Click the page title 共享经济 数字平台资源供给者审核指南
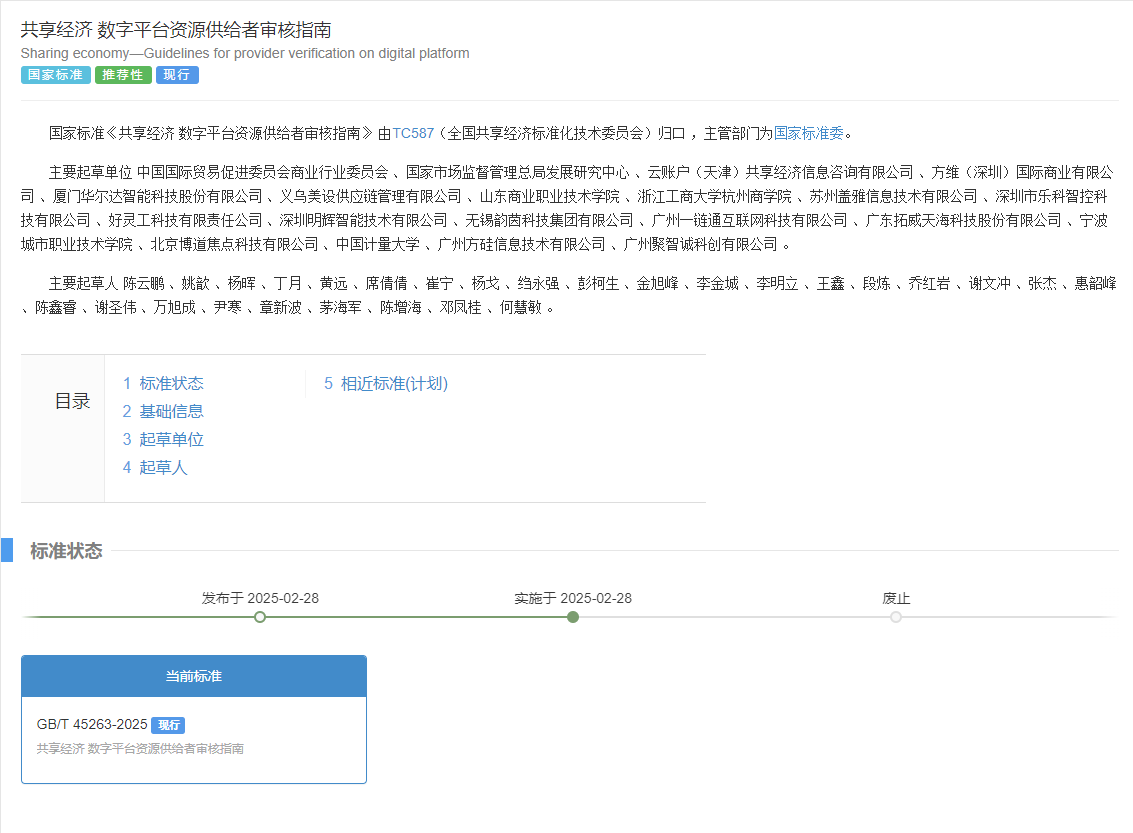1133x833 pixels. (x=176, y=30)
